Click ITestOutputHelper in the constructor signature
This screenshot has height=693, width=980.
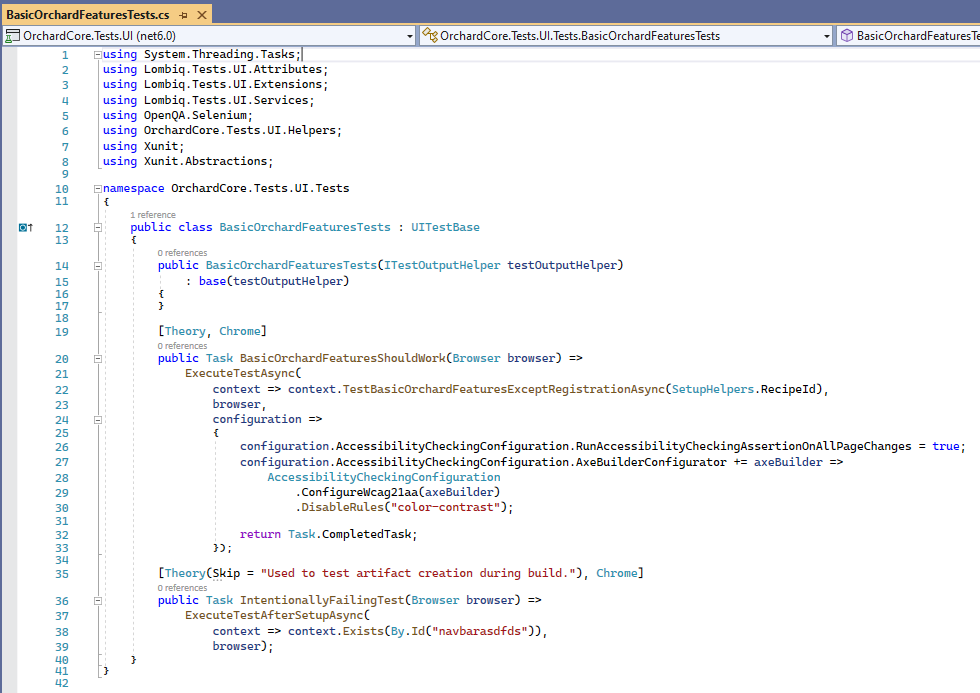tap(442, 265)
